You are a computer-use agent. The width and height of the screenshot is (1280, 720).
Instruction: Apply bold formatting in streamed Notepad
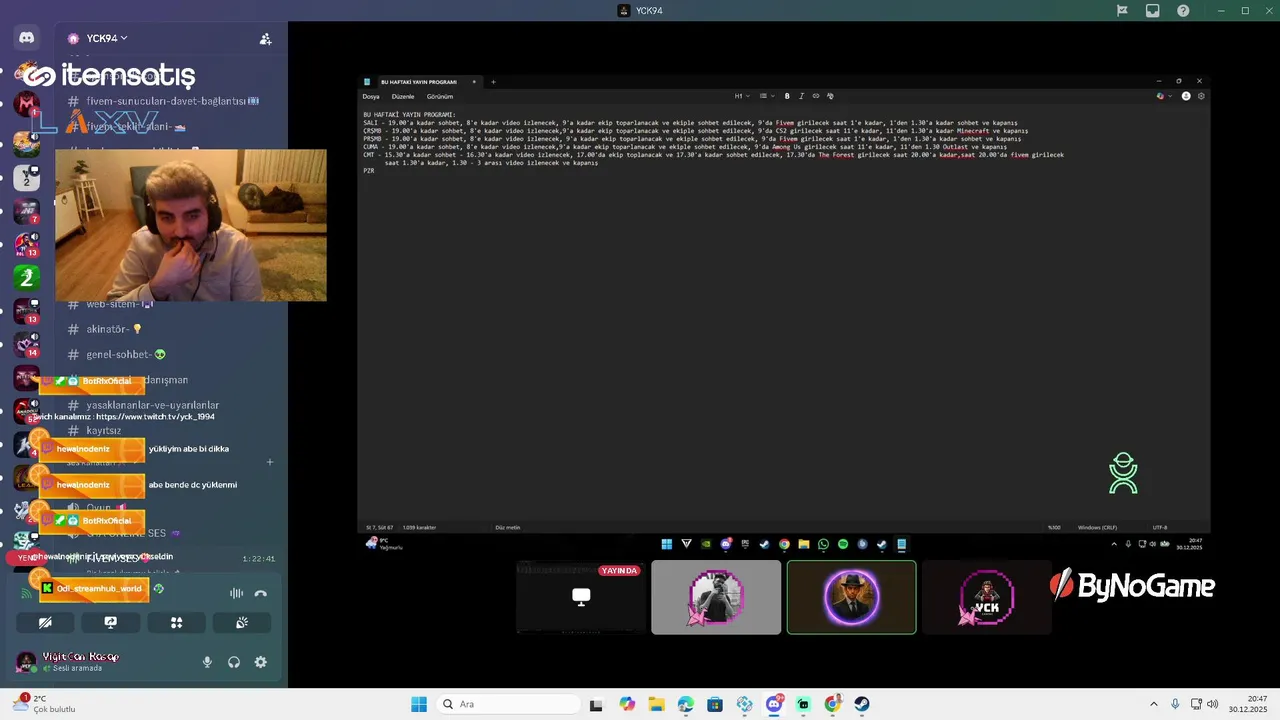click(787, 96)
